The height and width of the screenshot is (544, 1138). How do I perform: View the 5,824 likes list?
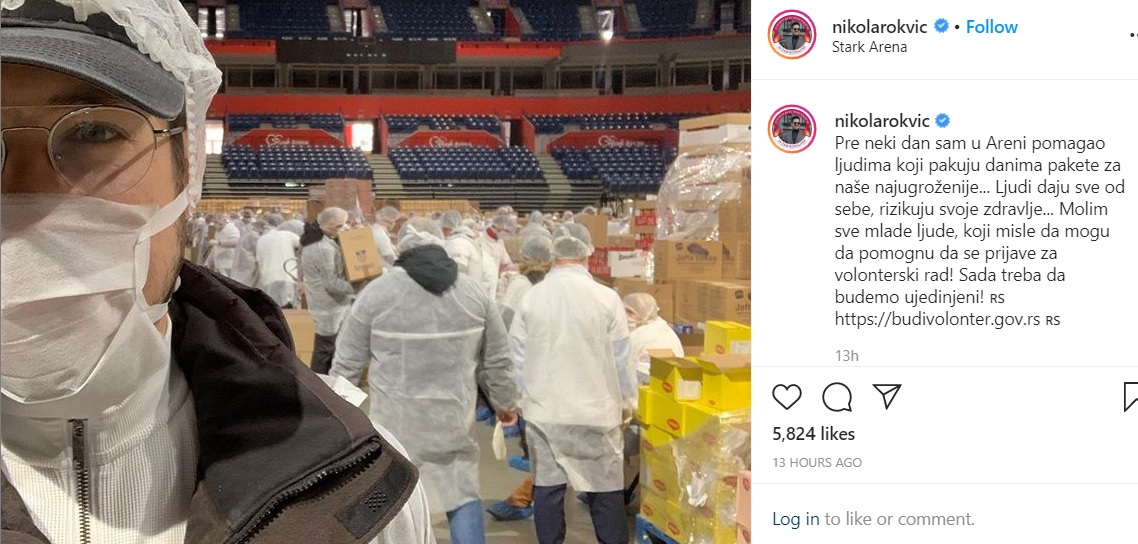(x=814, y=434)
